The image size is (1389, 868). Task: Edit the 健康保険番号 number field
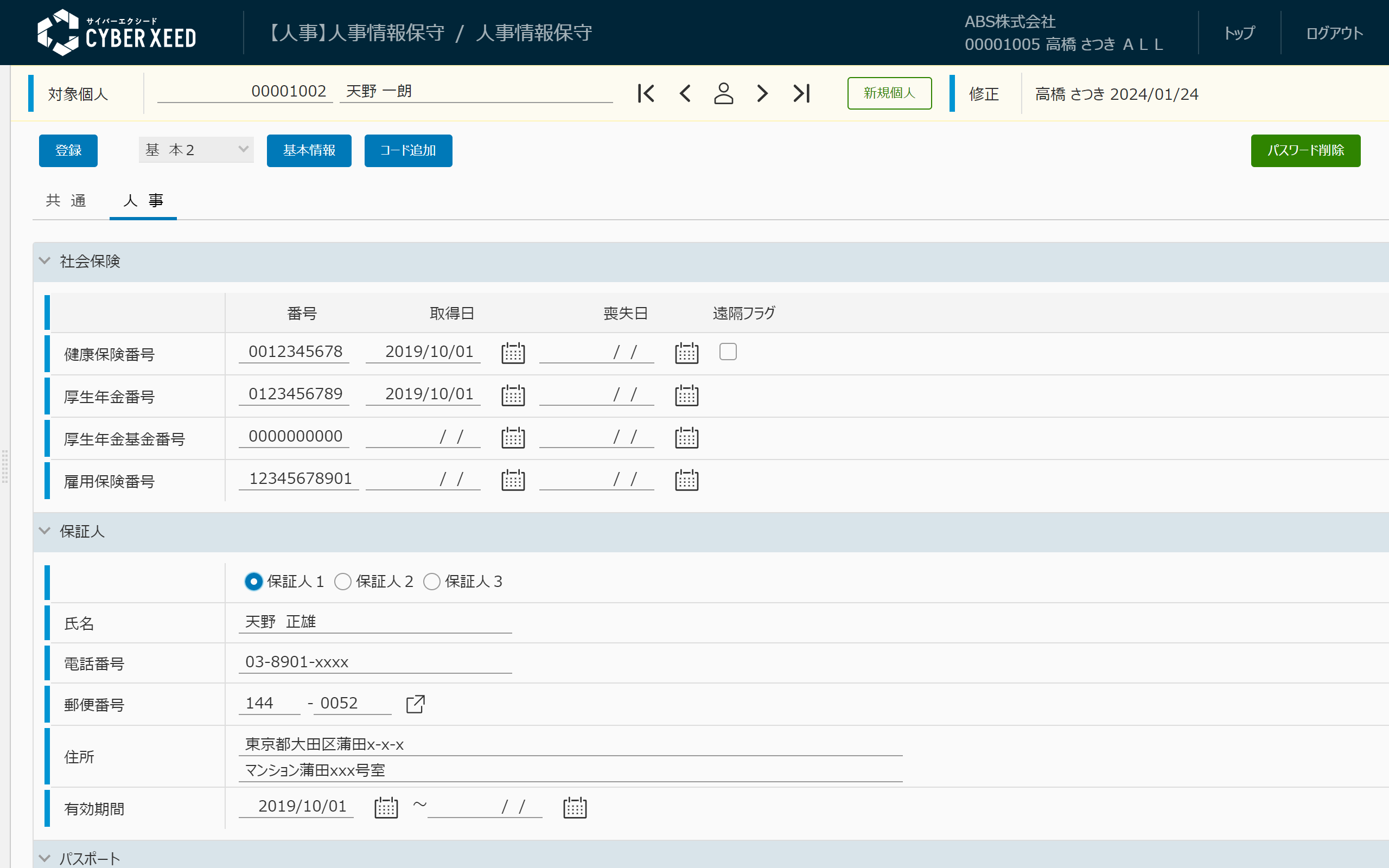[x=294, y=352]
